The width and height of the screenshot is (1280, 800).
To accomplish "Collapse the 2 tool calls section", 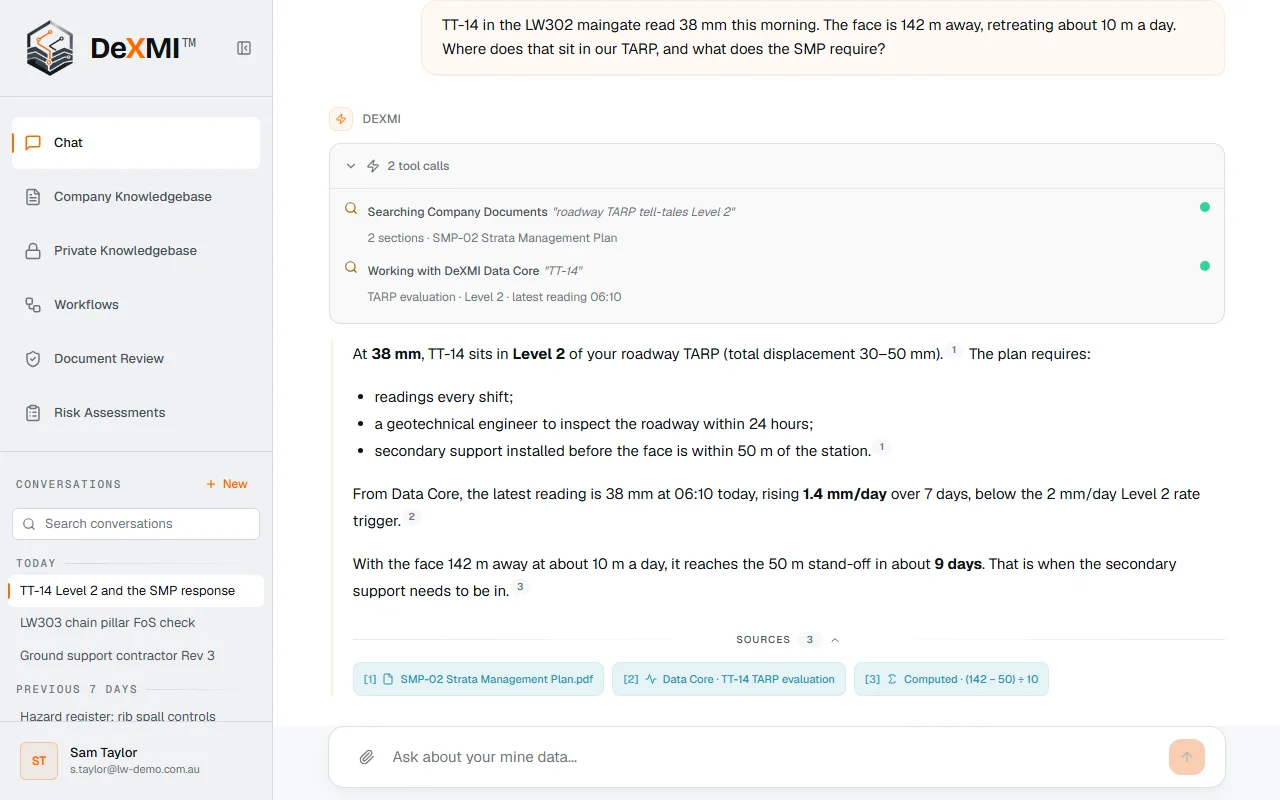I will (351, 166).
